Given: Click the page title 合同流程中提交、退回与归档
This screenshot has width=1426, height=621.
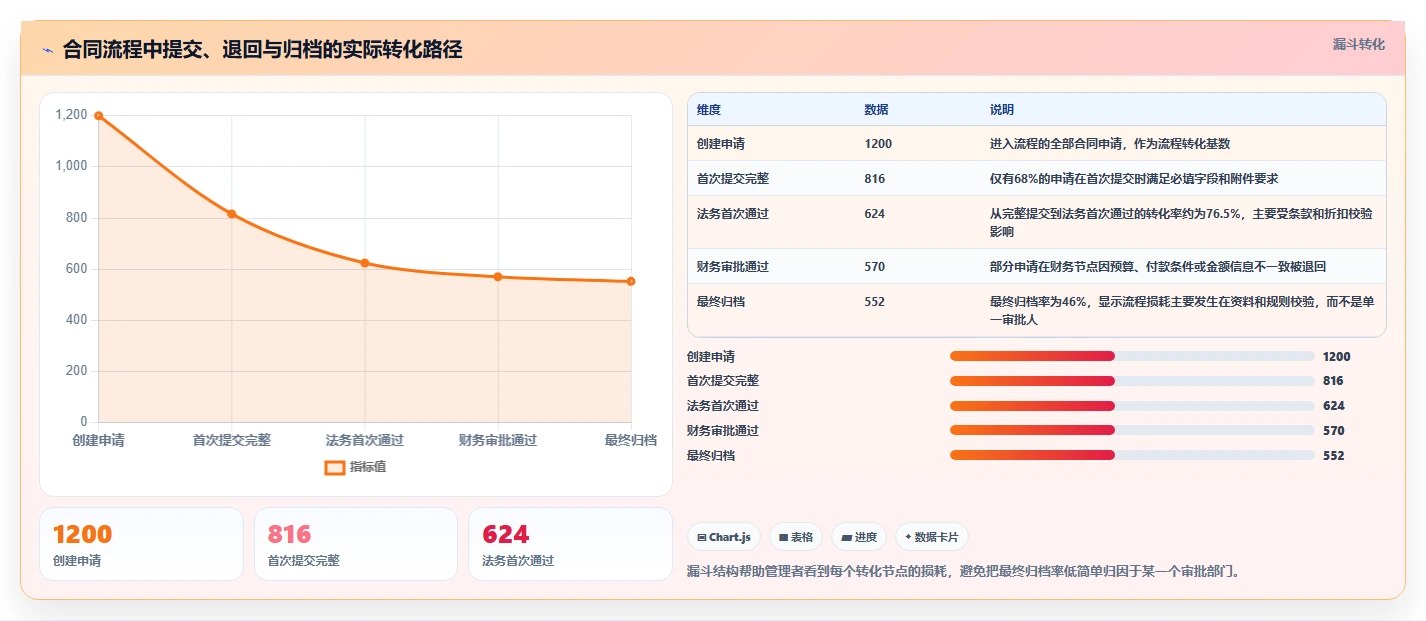Looking at the screenshot, I should [262, 50].
